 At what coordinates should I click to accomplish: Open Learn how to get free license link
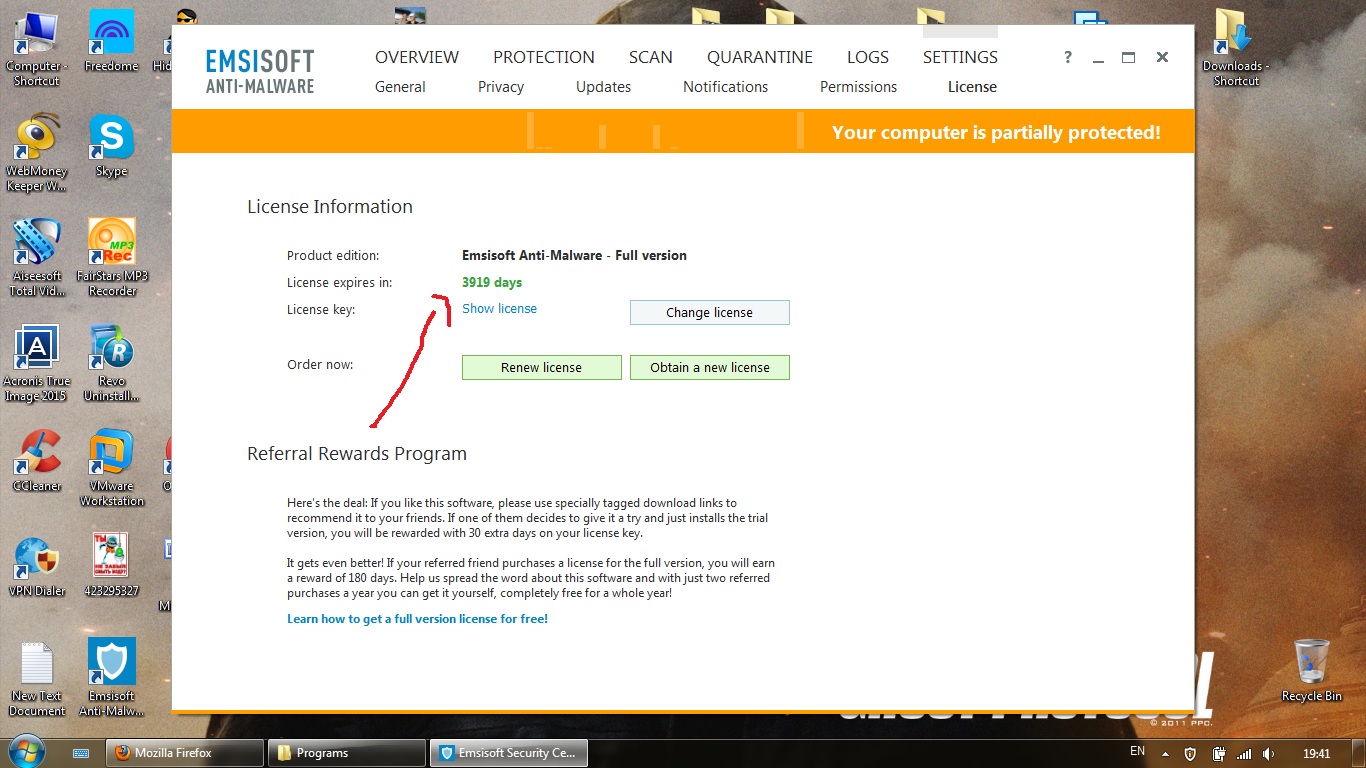(x=417, y=619)
